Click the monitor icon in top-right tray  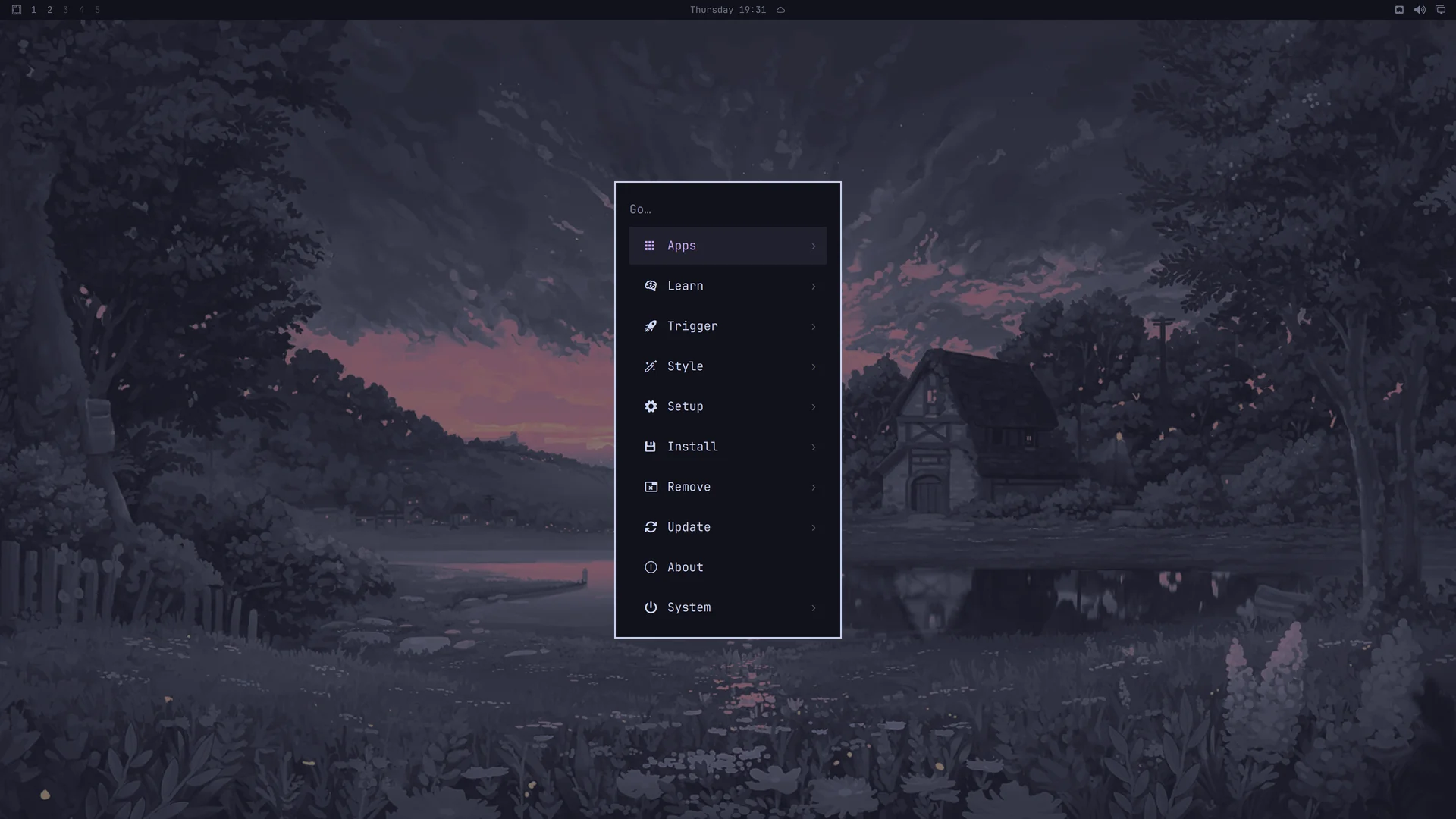[1440, 10]
